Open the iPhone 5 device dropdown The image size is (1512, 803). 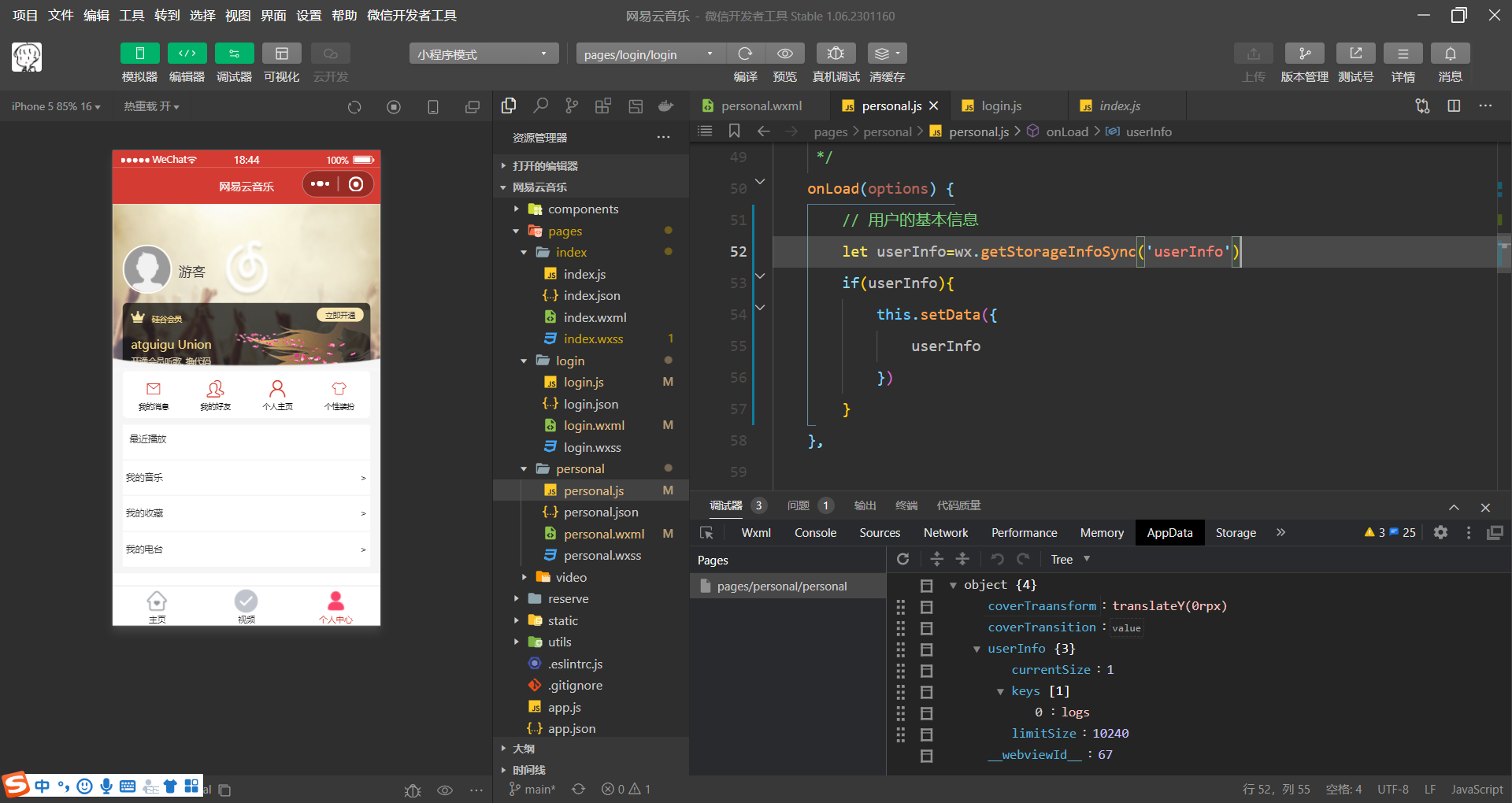coord(56,106)
